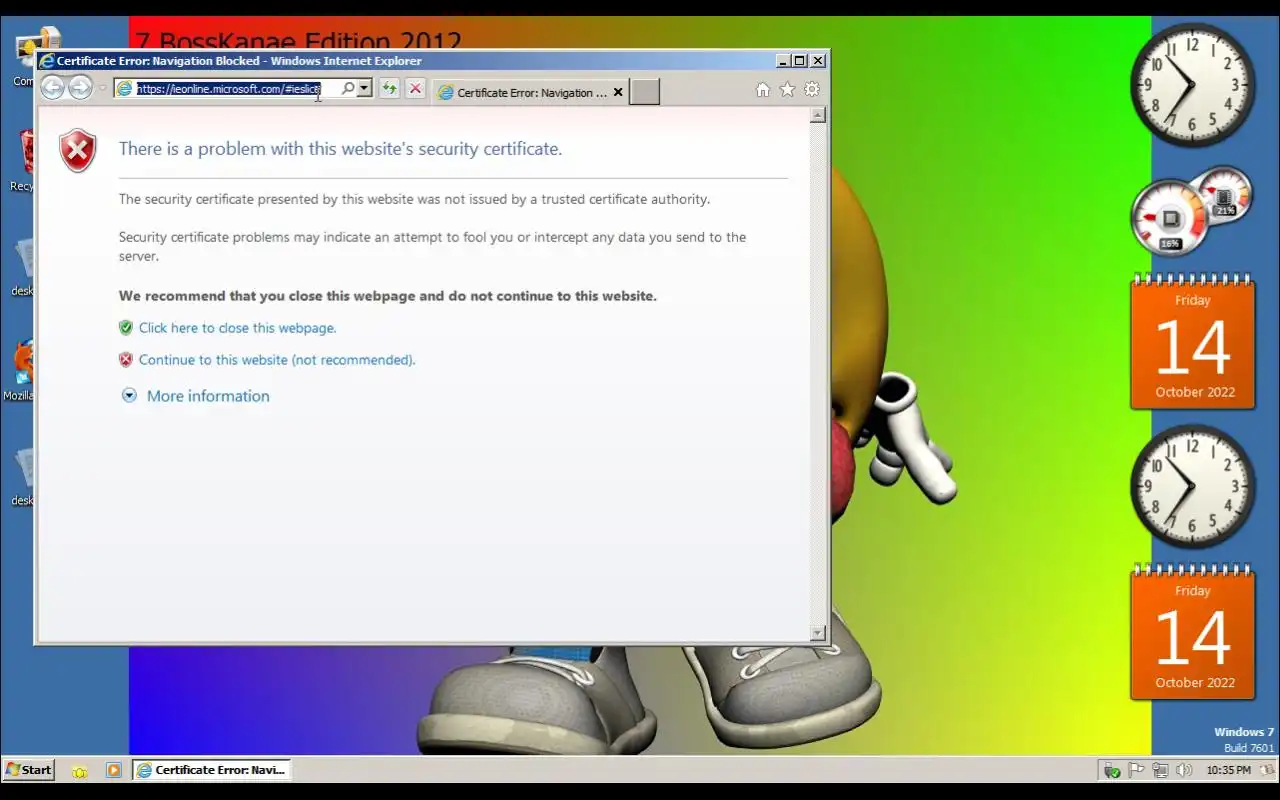The height and width of the screenshot is (800, 1280).
Task: Click the upper analog clock gadget
Action: click(x=1193, y=84)
